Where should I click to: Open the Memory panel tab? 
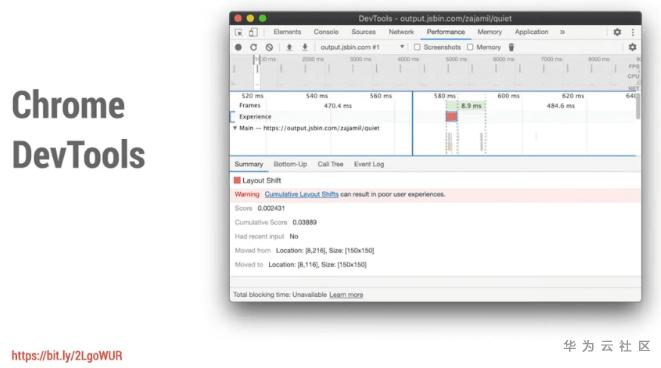[489, 32]
